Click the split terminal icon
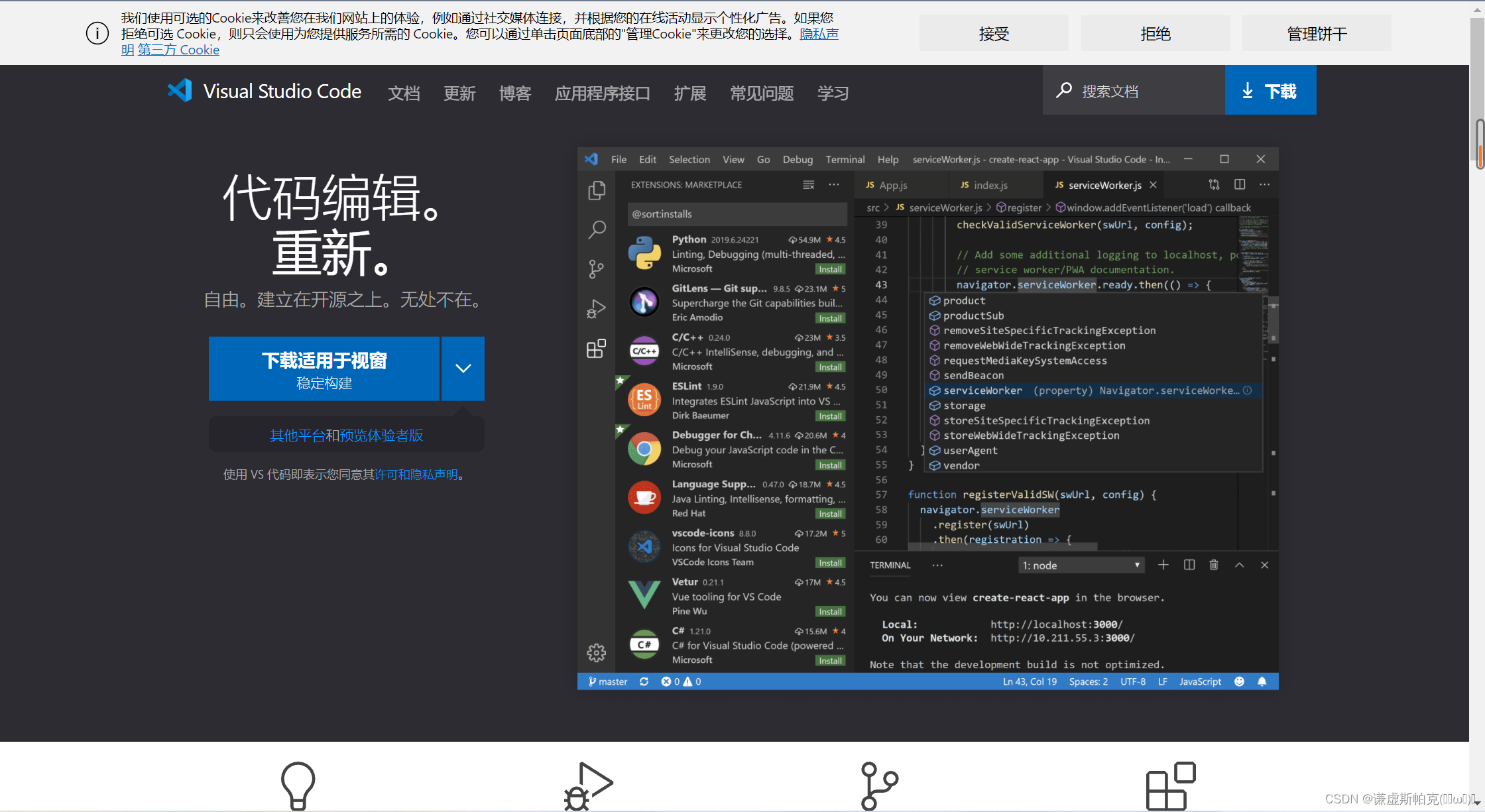The image size is (1485, 812). [1189, 565]
